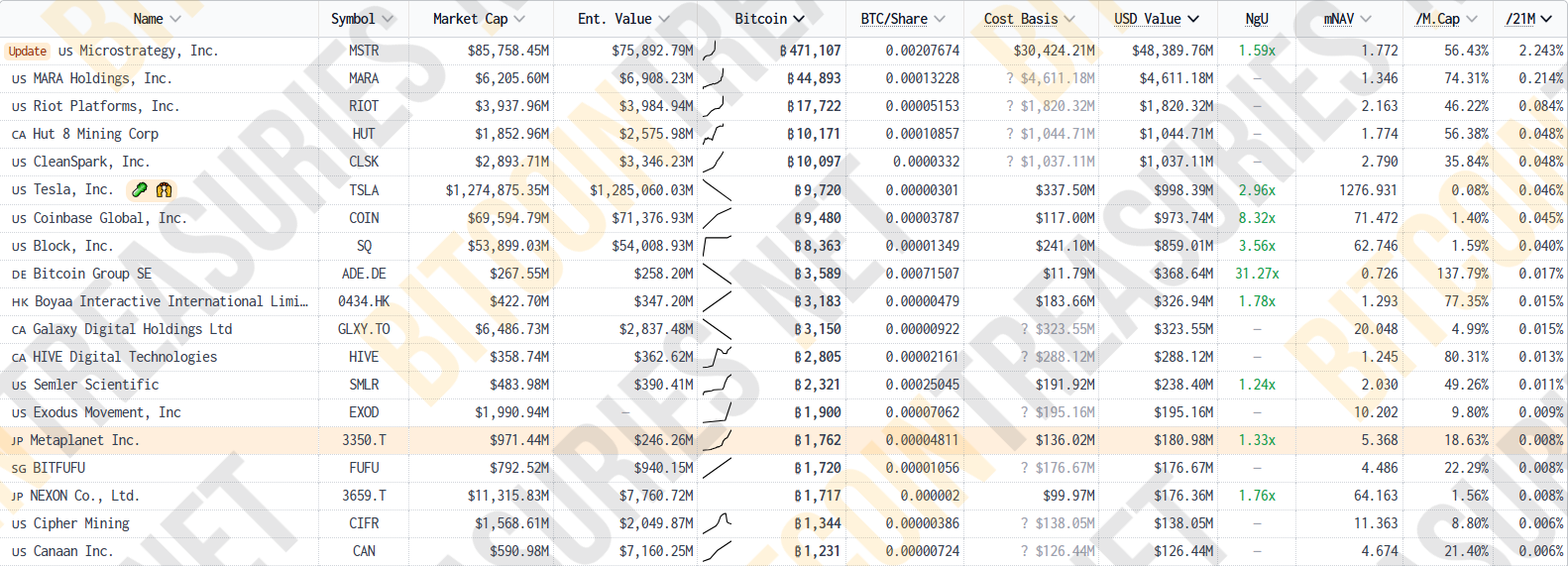Open the sparkline chart for Exodus Movement
Screen dimensions: 1568x566
pyautogui.click(x=716, y=412)
